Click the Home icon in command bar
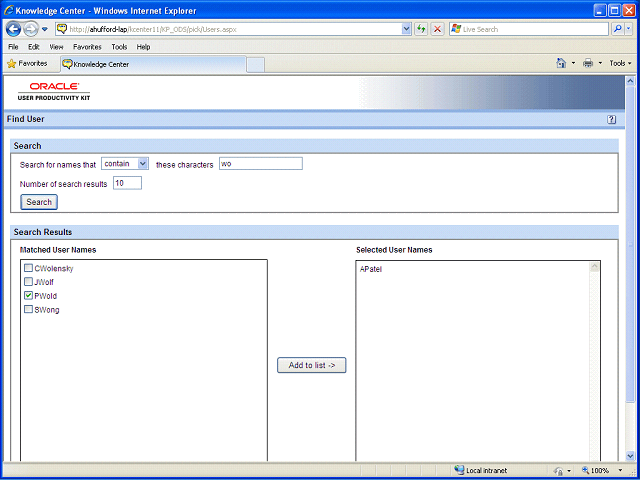This screenshot has width=640, height=480. click(562, 63)
